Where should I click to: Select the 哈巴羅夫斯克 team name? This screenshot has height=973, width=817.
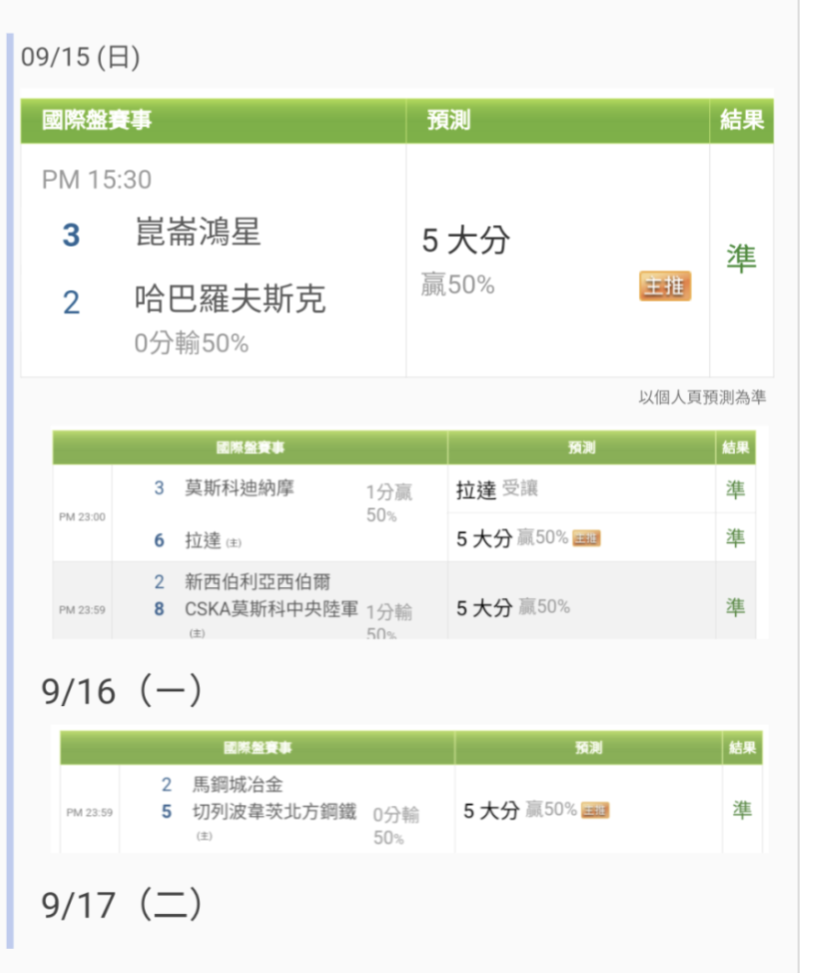click(x=230, y=299)
